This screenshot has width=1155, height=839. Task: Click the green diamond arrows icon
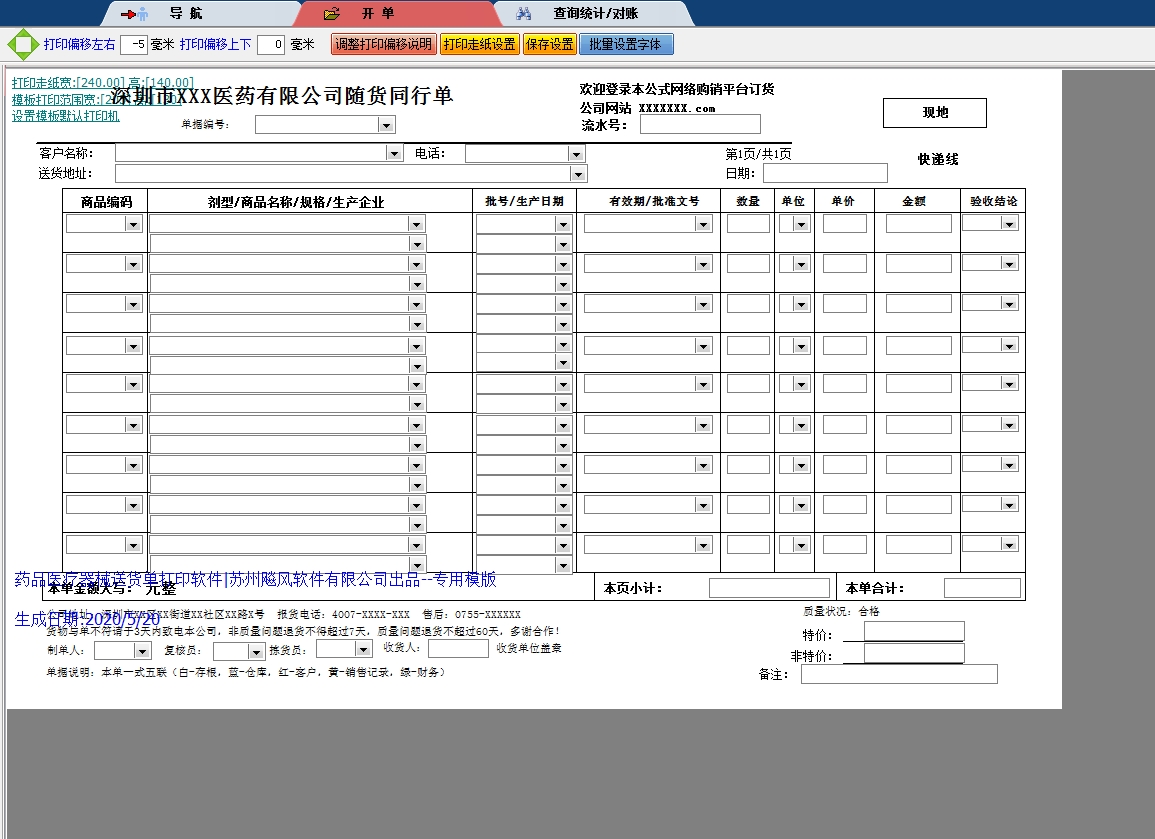click(x=22, y=45)
